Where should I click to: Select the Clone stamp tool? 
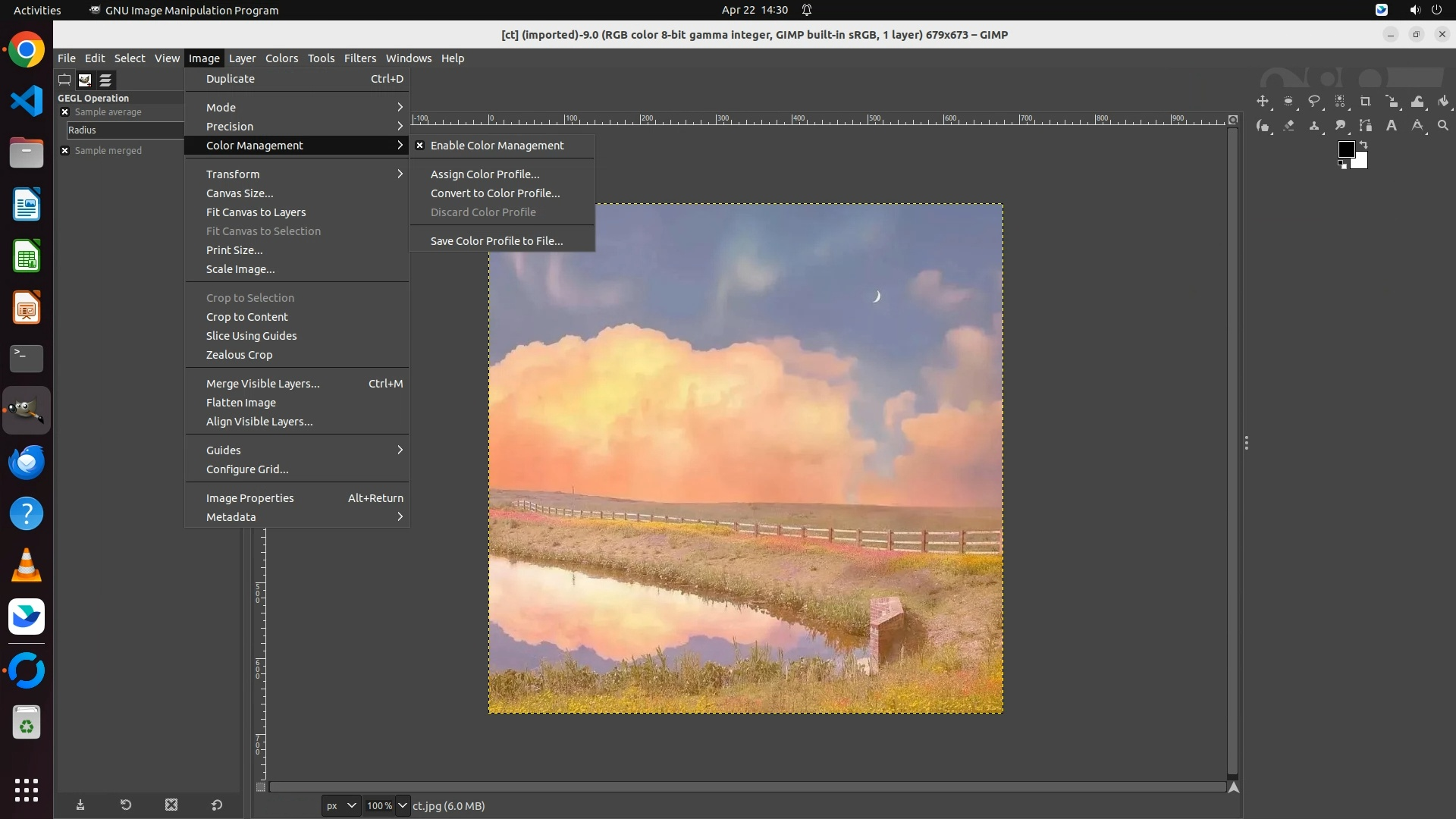(1314, 126)
